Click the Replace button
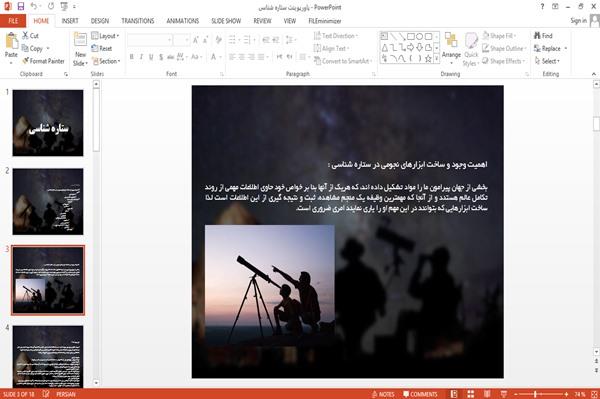600x399 pixels. (551, 48)
